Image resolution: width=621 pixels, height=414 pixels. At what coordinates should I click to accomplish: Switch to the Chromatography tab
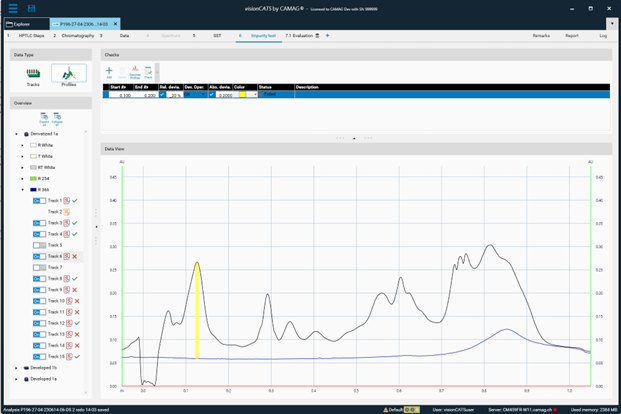coord(78,35)
